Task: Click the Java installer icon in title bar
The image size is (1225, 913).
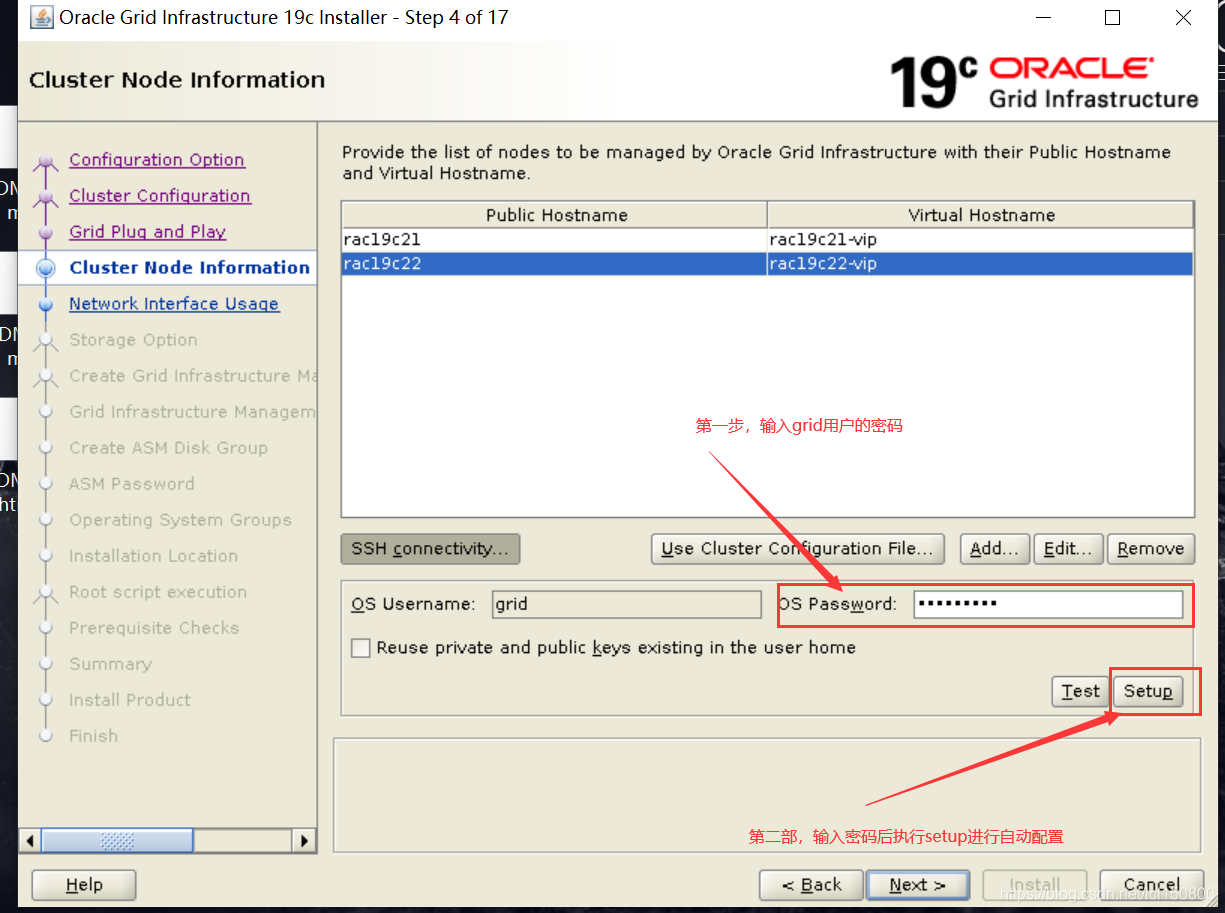Action: point(42,18)
